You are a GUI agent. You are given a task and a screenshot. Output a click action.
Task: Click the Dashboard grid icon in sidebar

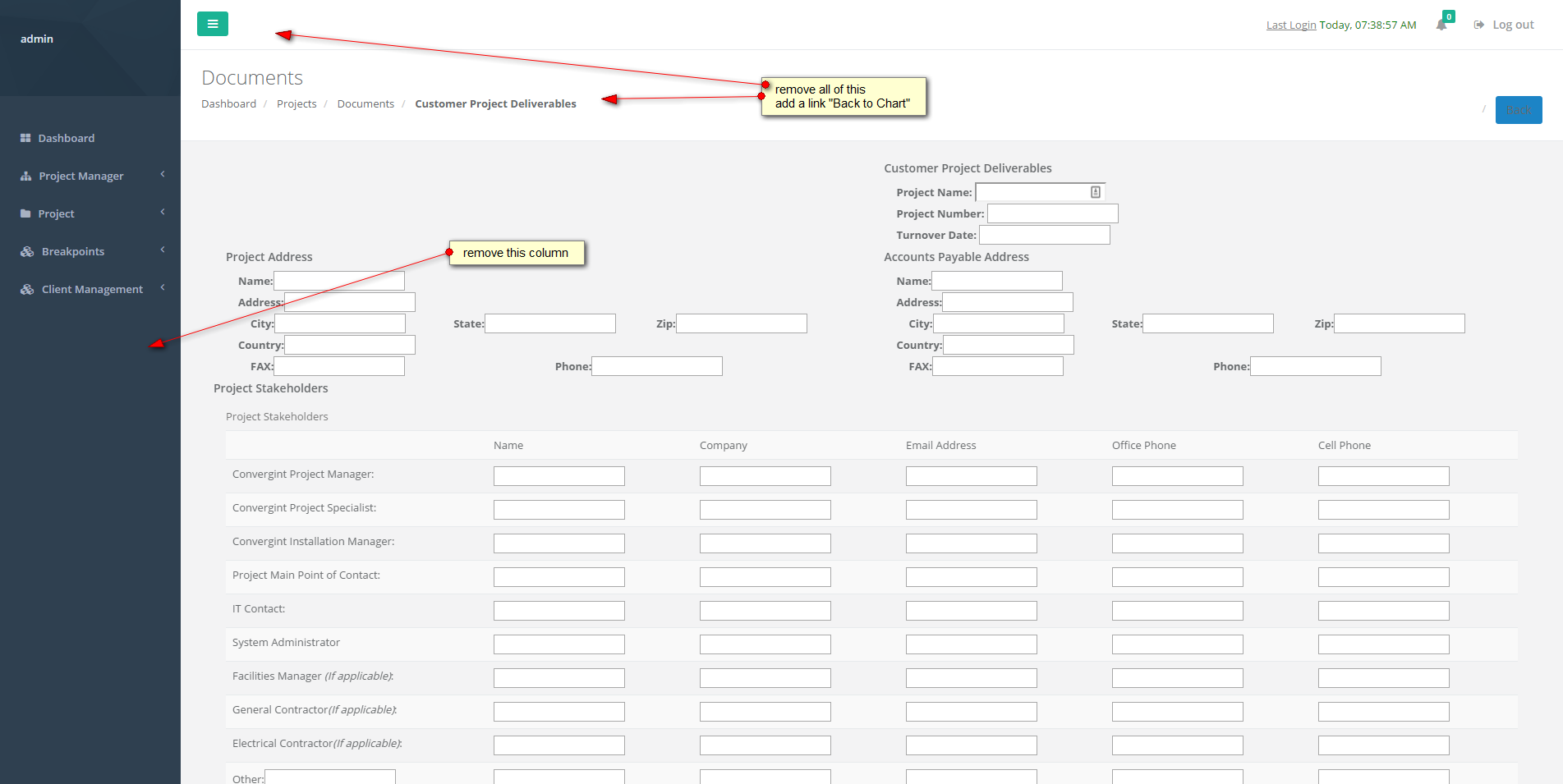tap(25, 138)
